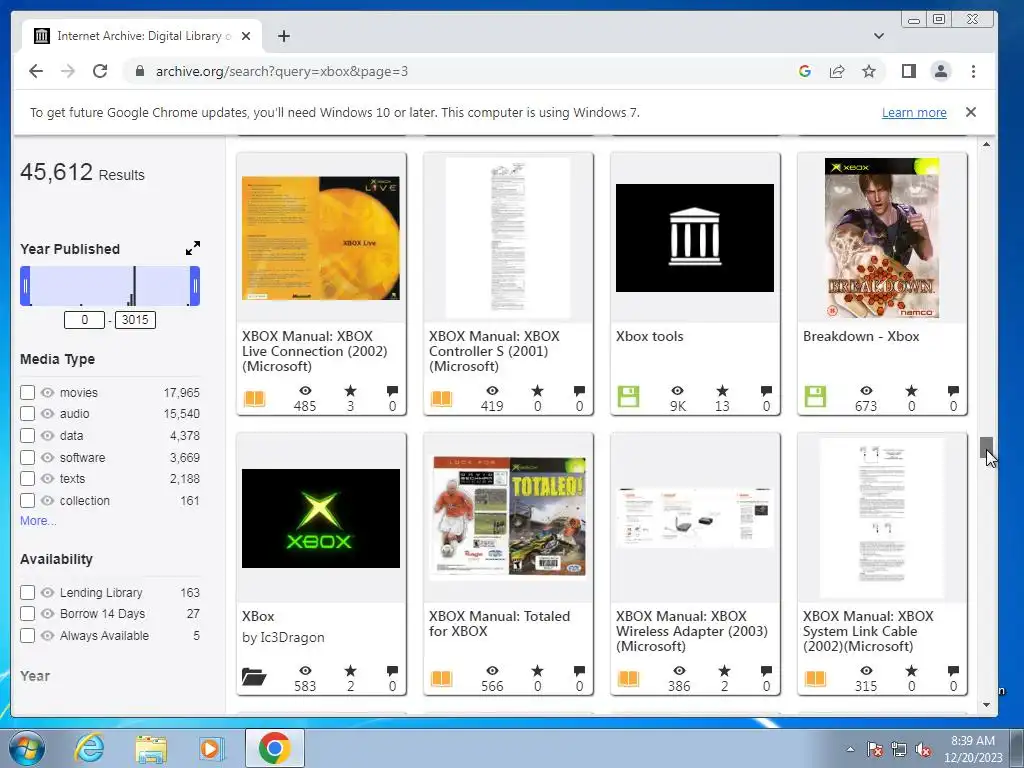The image size is (1024, 768).
Task: Open Windows Start menu
Action: 27,748
